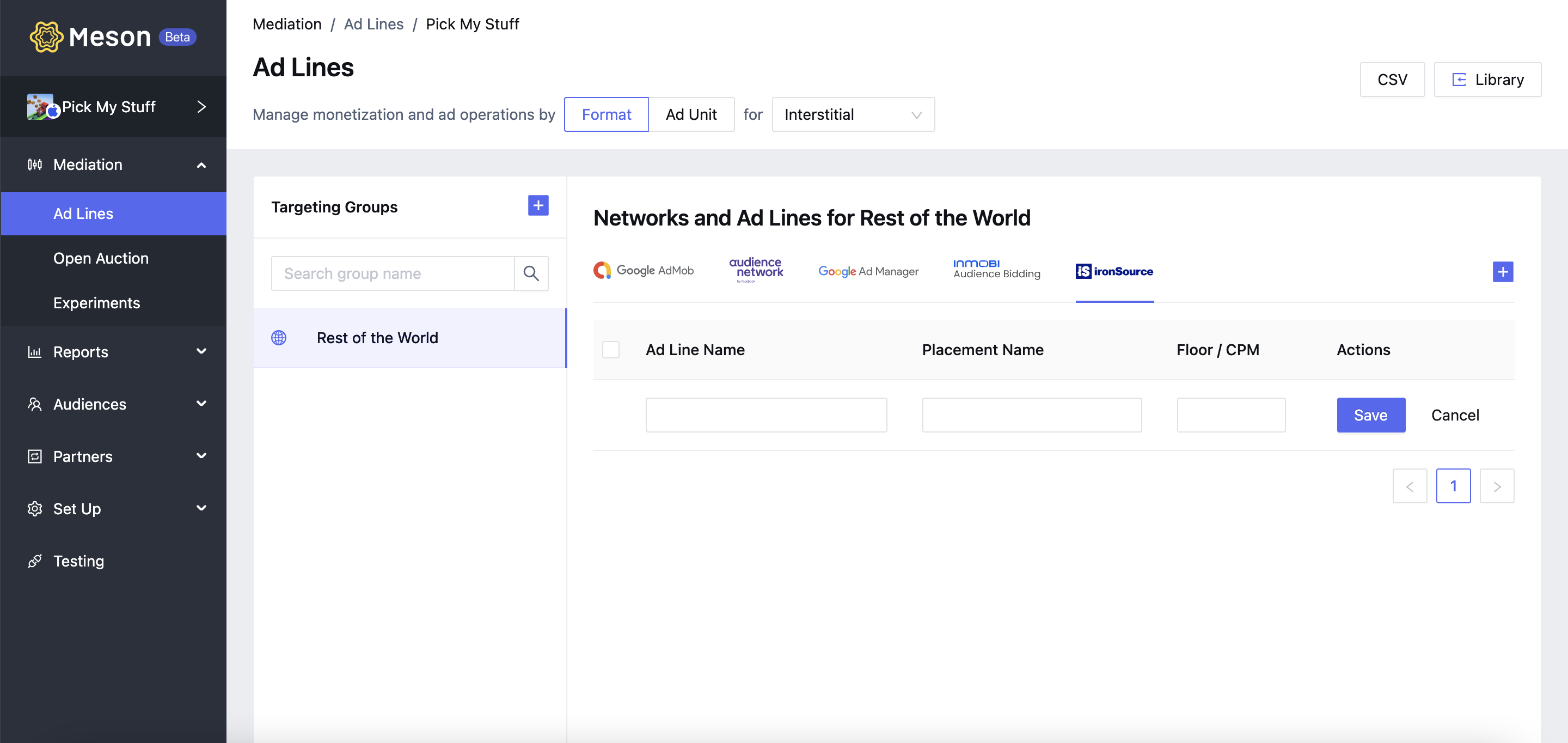Select page 1 in pagination
Image resolution: width=1568 pixels, height=743 pixels.
click(x=1454, y=486)
